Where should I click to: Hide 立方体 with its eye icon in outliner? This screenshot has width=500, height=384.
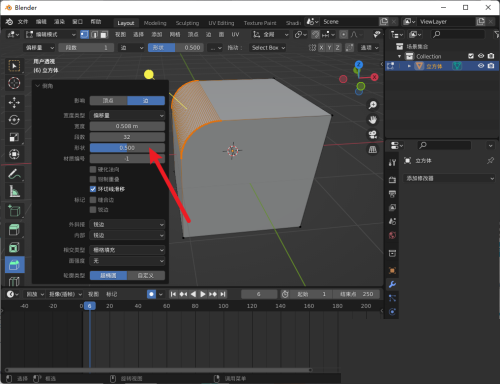click(481, 66)
